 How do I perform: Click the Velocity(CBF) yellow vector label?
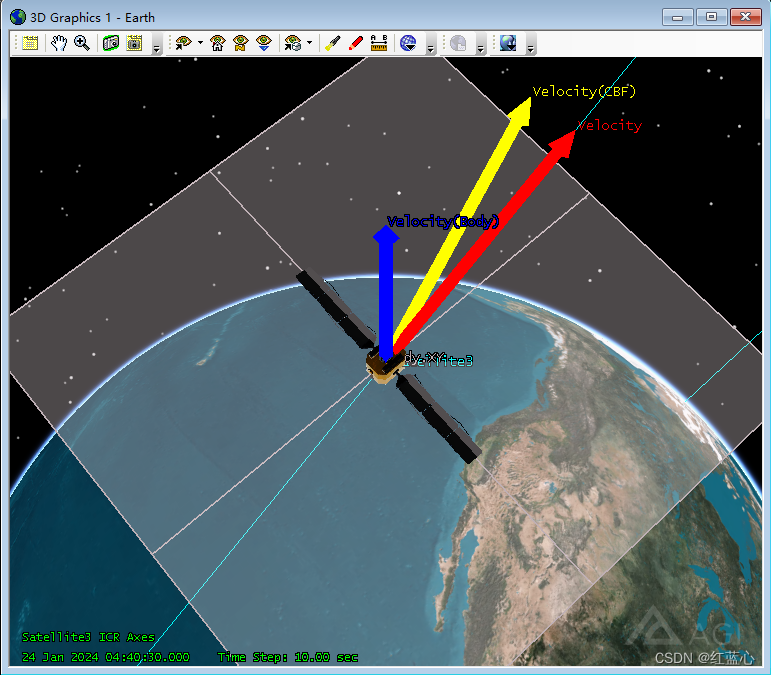tap(584, 91)
